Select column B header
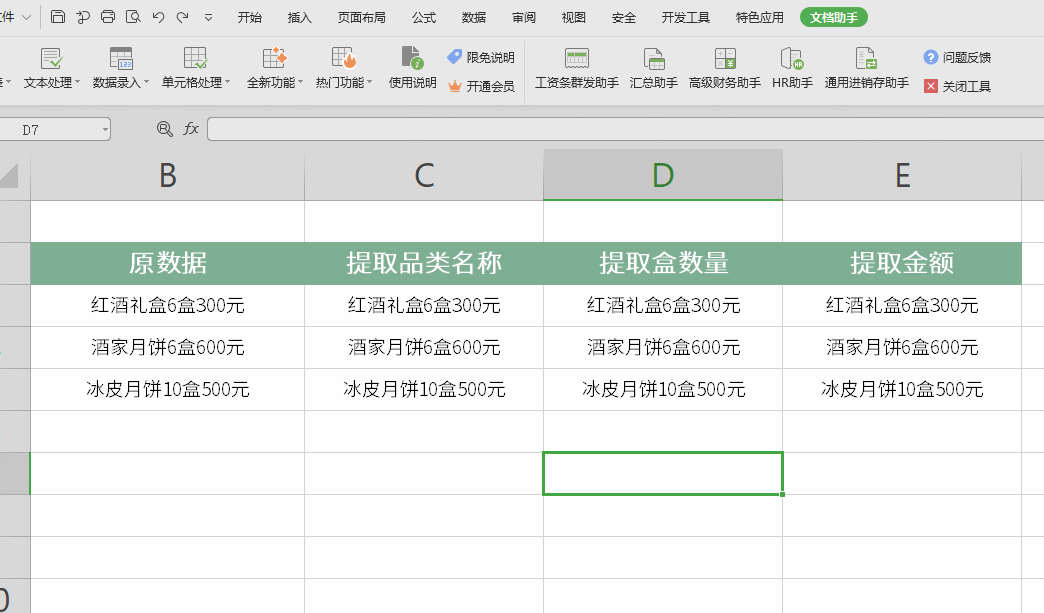Image resolution: width=1044 pixels, height=613 pixels. (x=168, y=176)
